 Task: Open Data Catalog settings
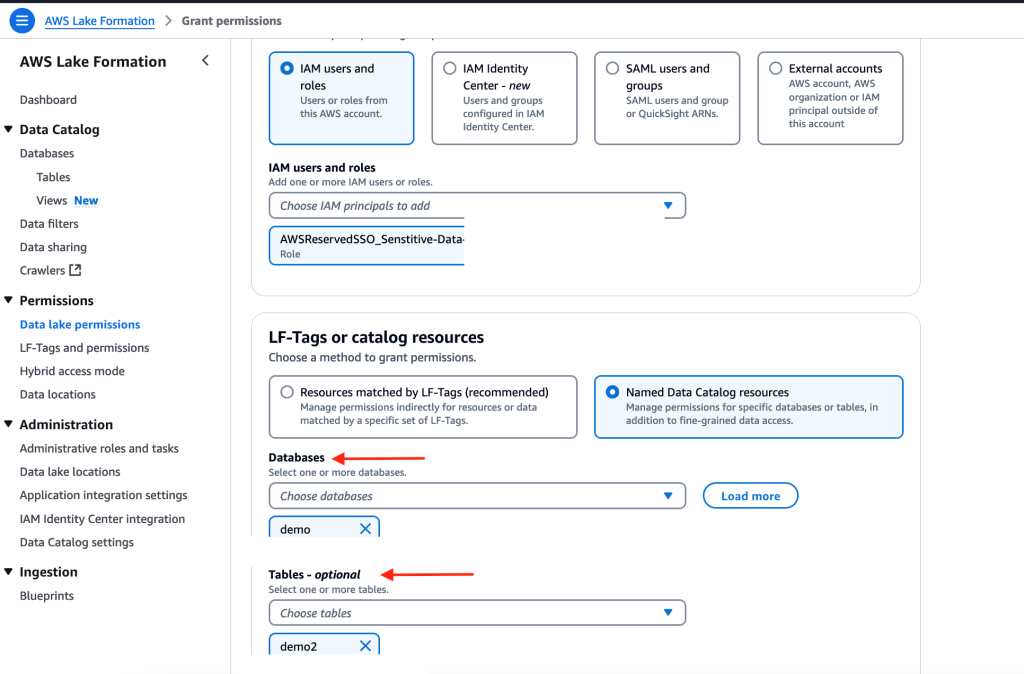tap(76, 542)
